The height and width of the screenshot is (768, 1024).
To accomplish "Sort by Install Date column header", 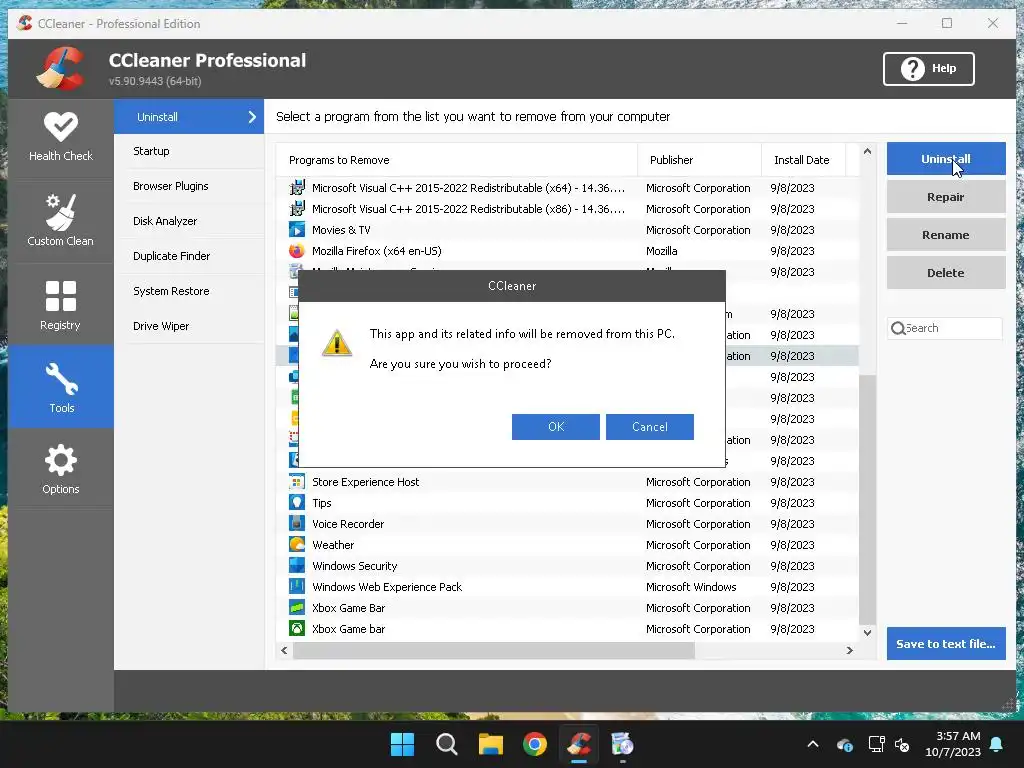I will (803, 160).
